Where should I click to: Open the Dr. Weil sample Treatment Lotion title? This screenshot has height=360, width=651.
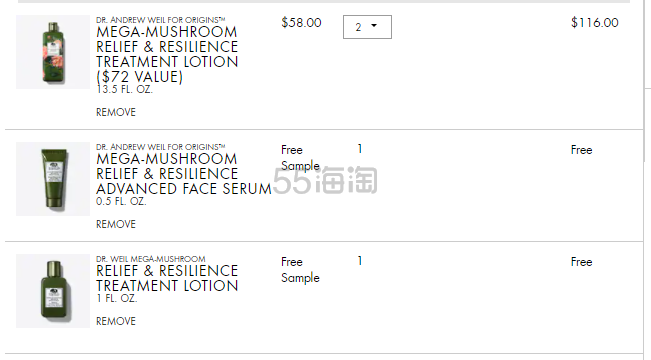(x=167, y=278)
